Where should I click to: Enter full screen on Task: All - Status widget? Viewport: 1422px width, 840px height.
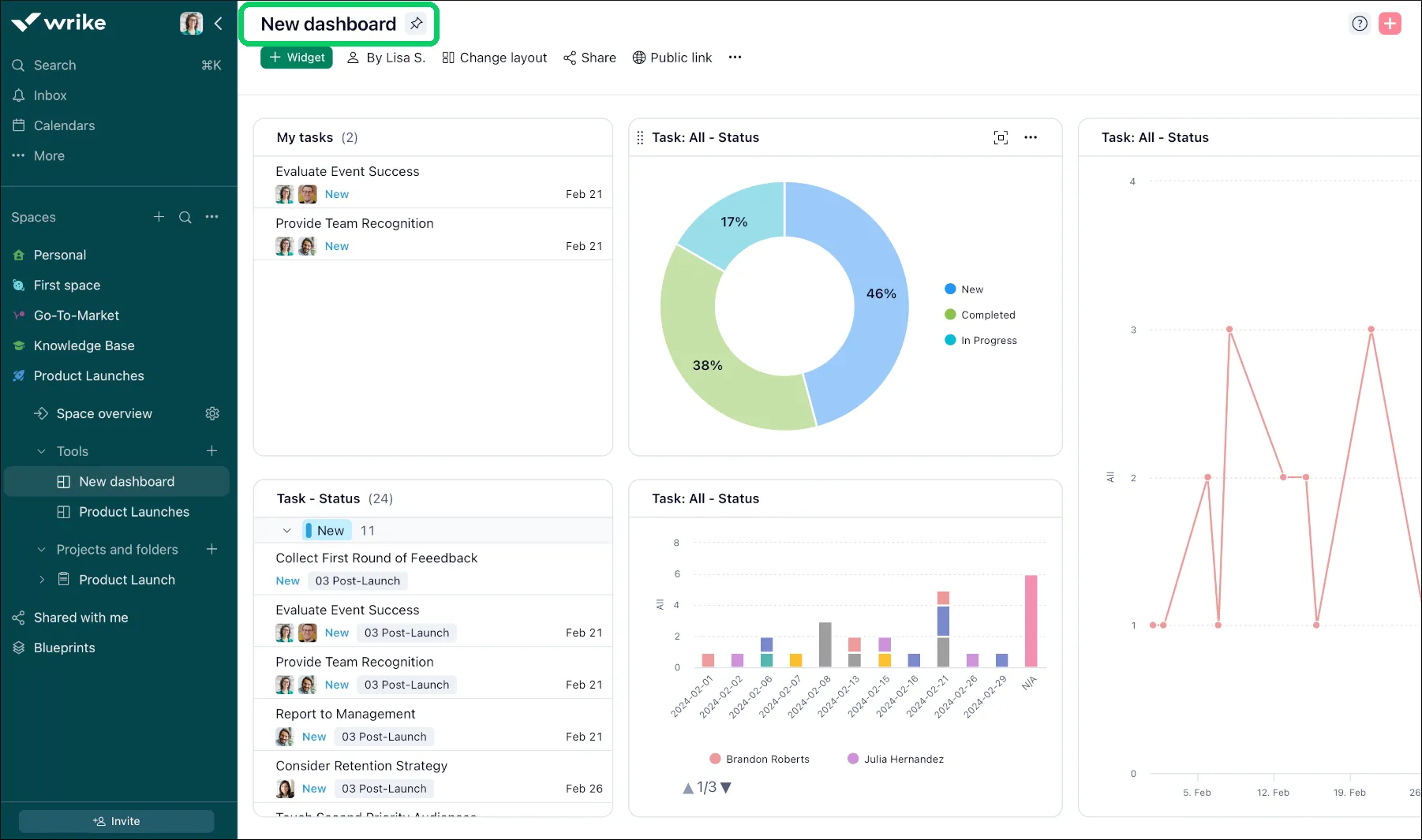point(1001,137)
